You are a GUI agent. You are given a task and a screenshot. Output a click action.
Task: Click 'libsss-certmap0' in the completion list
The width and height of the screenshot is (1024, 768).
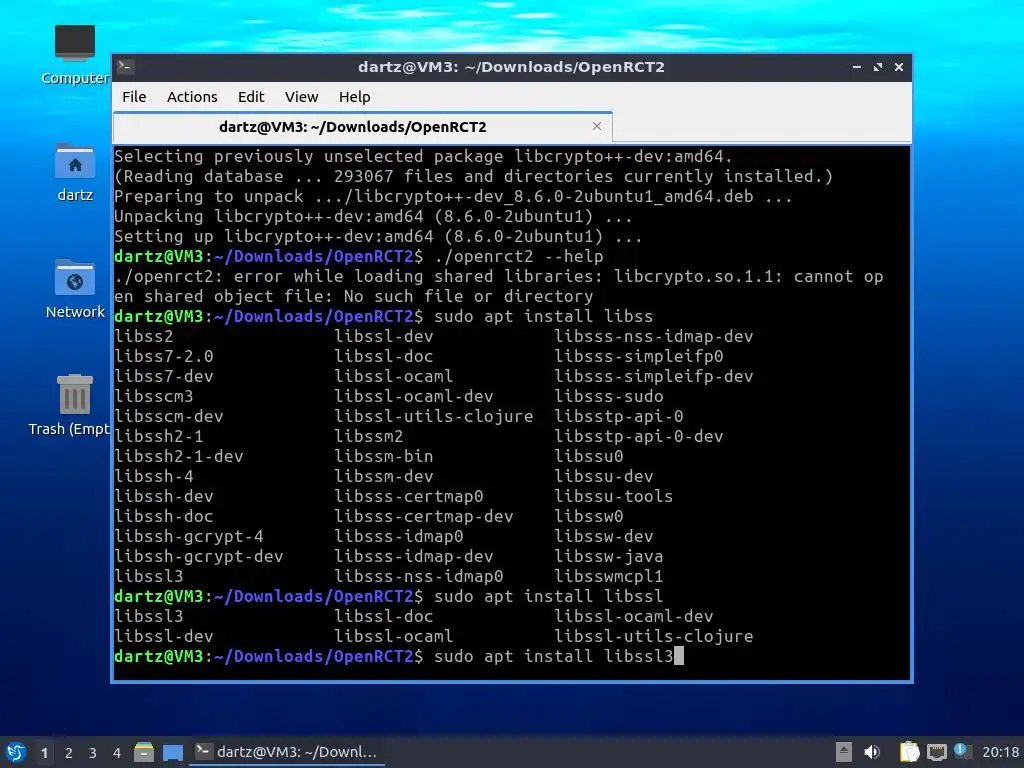pos(409,496)
